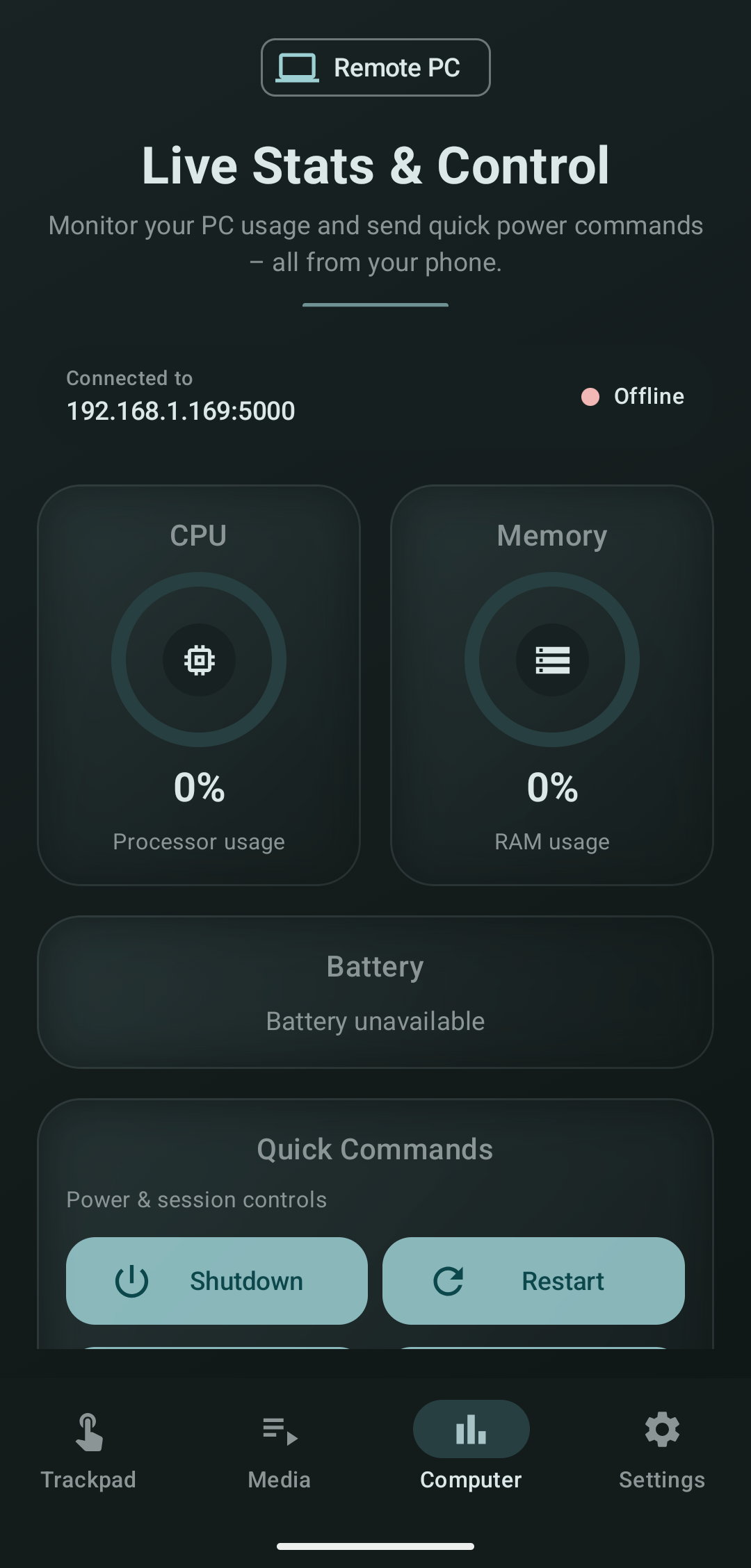Click the refresh arrow icon on Restart
This screenshot has width=751, height=1568.
coord(449,1281)
